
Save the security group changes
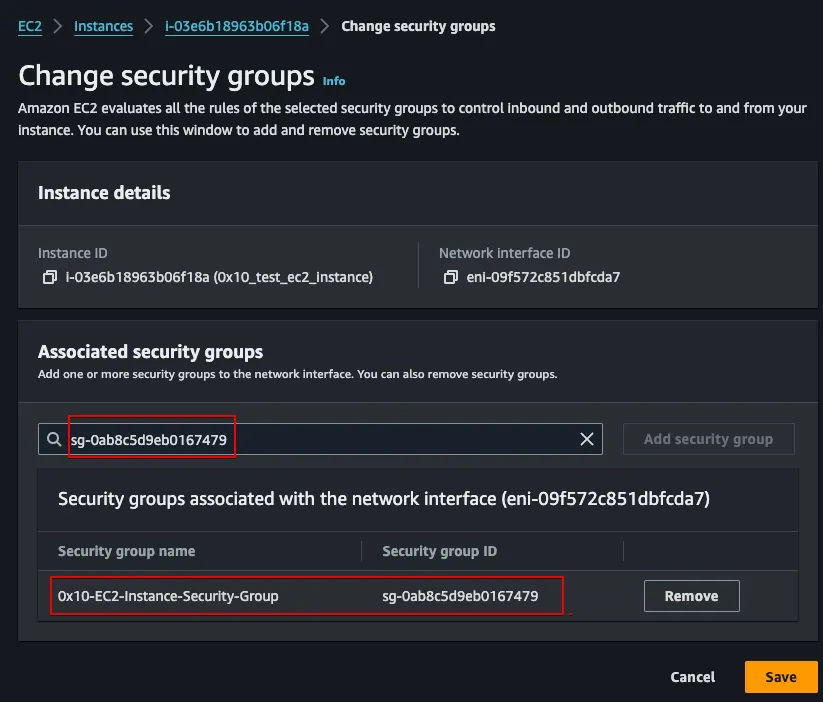(x=780, y=677)
